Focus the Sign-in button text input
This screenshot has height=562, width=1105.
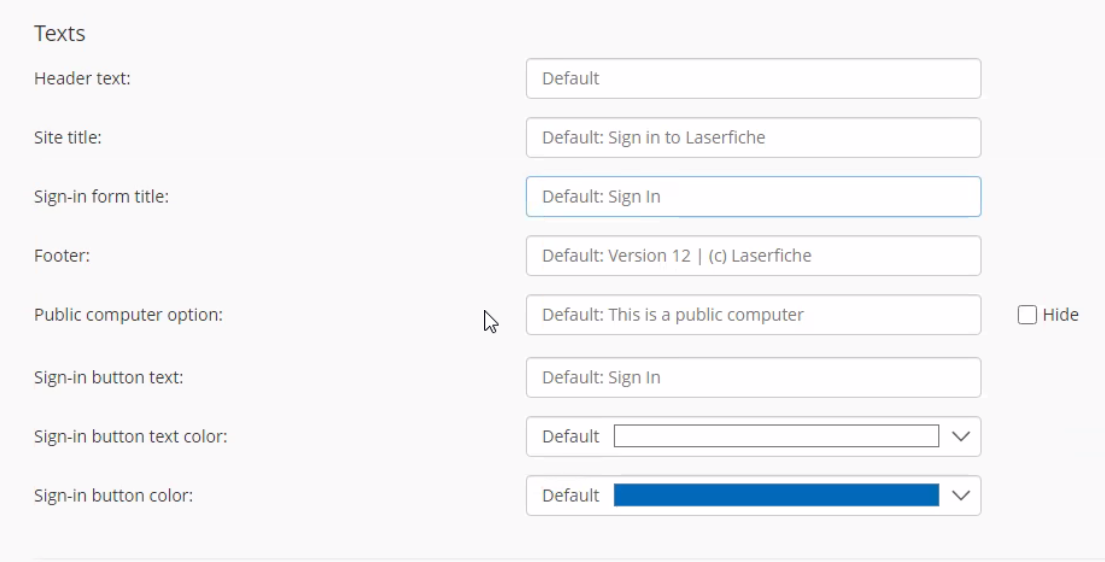point(752,378)
